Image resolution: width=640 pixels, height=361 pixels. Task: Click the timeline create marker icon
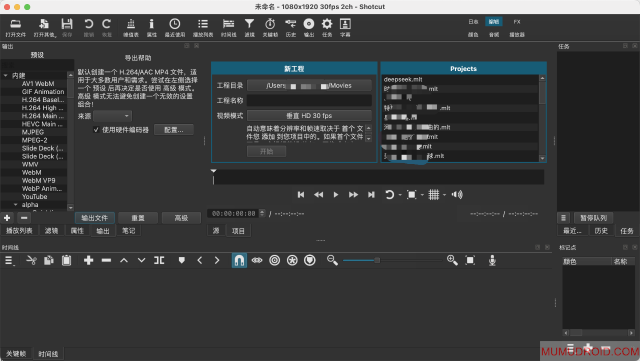182,260
